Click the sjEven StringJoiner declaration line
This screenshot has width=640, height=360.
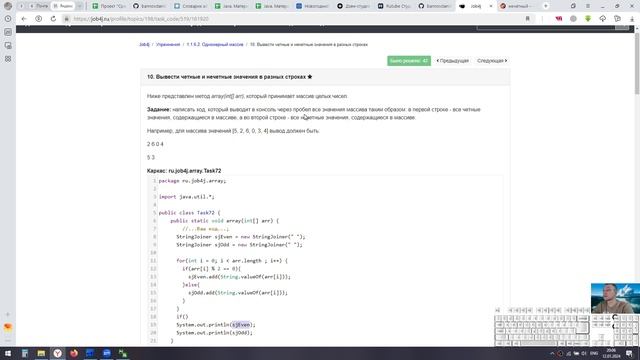coord(241,237)
